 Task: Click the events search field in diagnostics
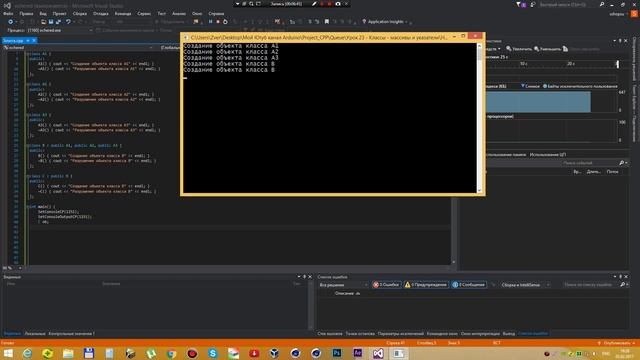click(x=589, y=163)
